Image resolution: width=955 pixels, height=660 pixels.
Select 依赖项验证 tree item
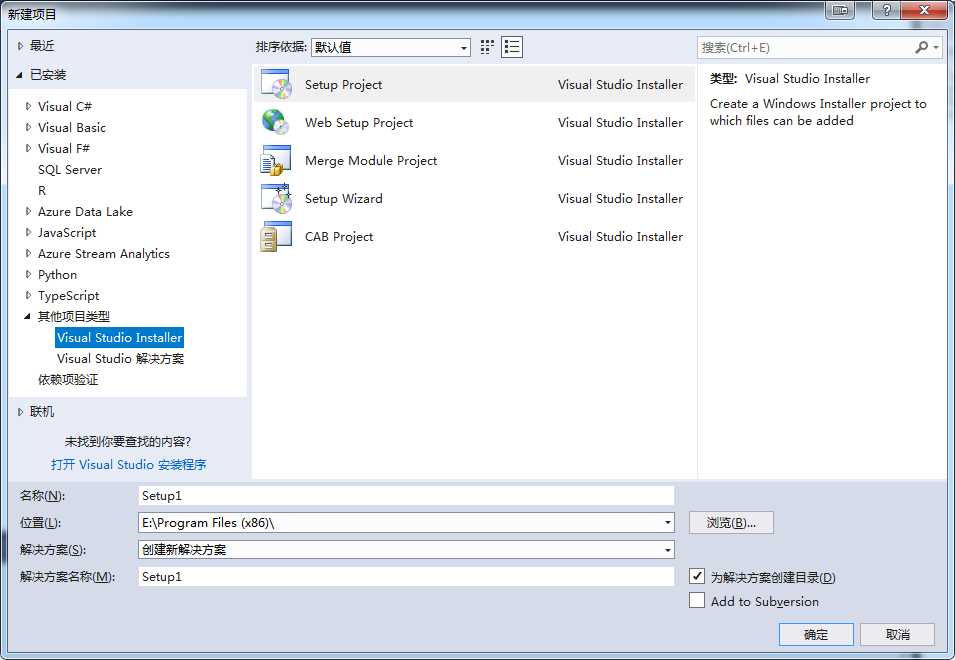point(68,380)
